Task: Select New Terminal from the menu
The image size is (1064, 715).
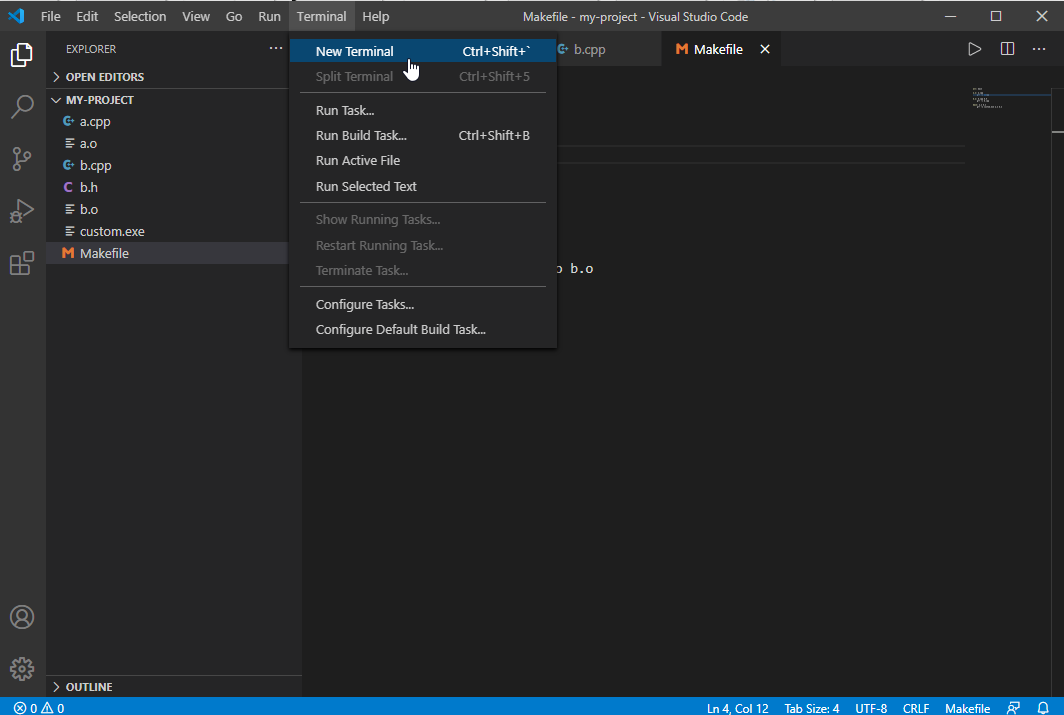Action: 354,51
